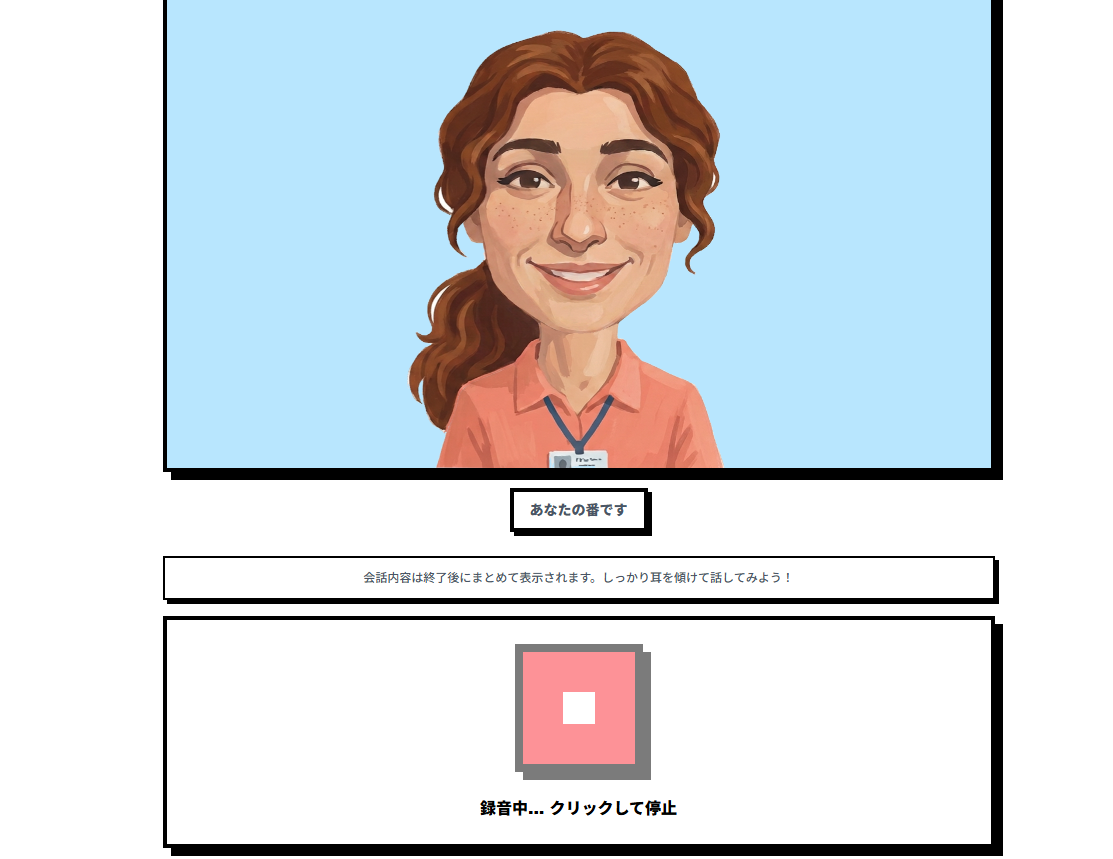Stop recording with the pink square button
The image size is (1113, 859).
579,708
